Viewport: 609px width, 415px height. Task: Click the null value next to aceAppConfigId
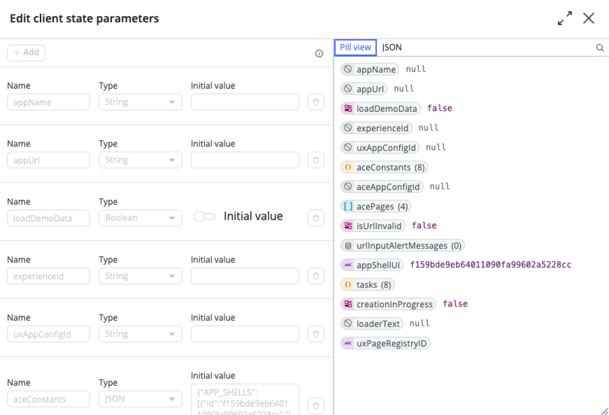click(440, 186)
